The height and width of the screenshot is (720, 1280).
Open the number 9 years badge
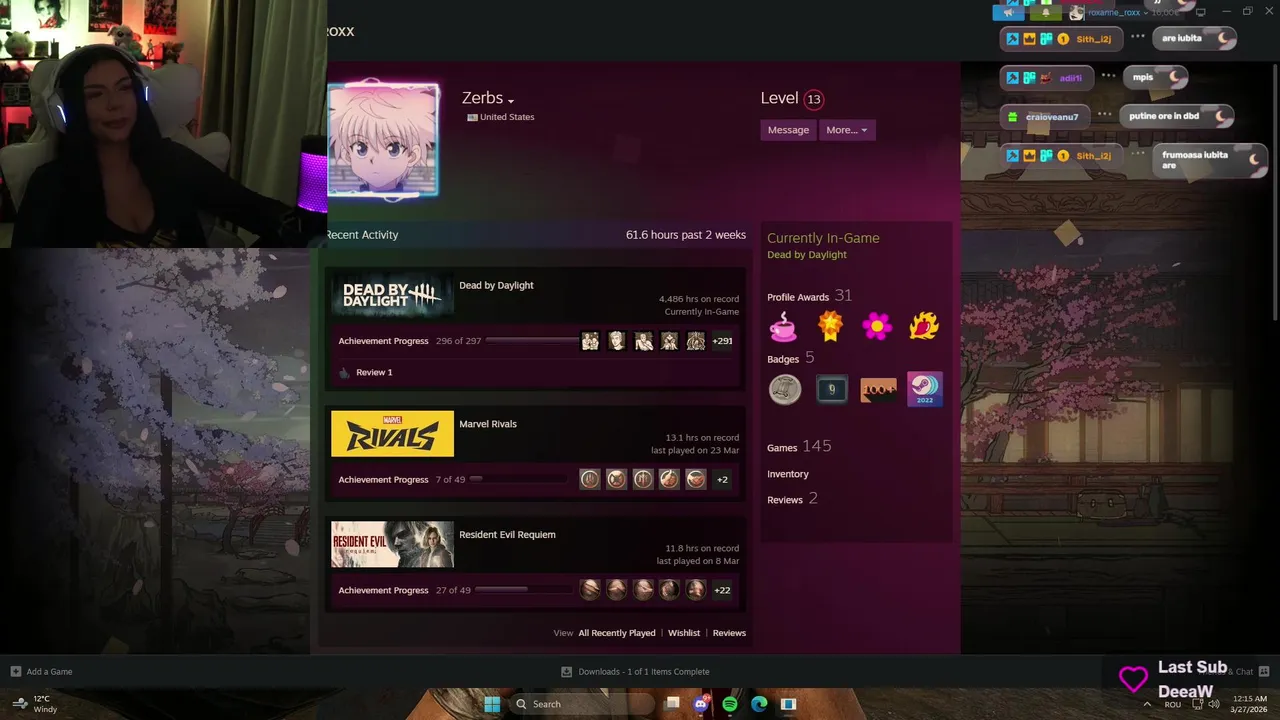(831, 389)
